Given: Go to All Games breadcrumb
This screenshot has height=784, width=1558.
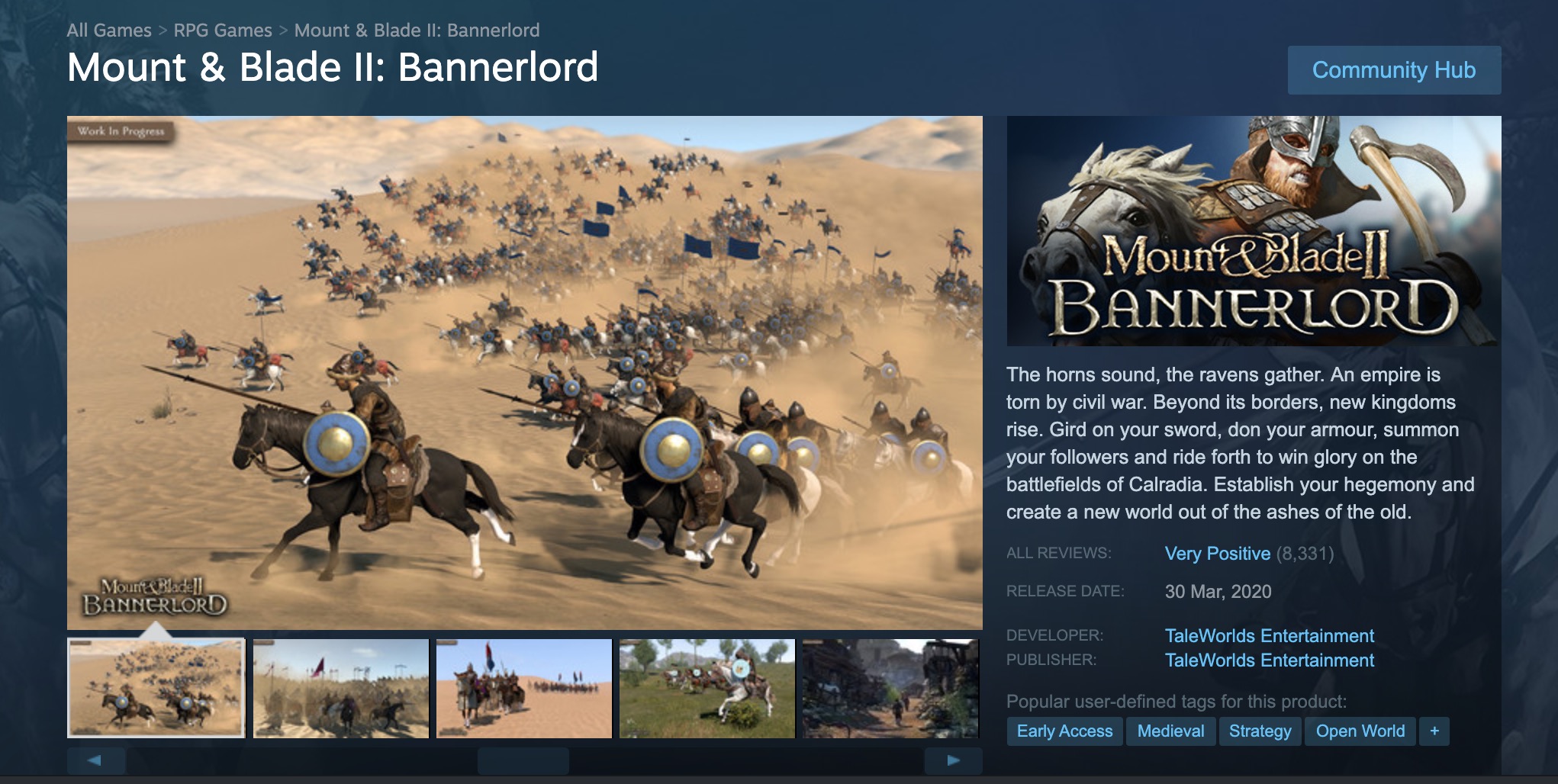Looking at the screenshot, I should click(x=109, y=31).
